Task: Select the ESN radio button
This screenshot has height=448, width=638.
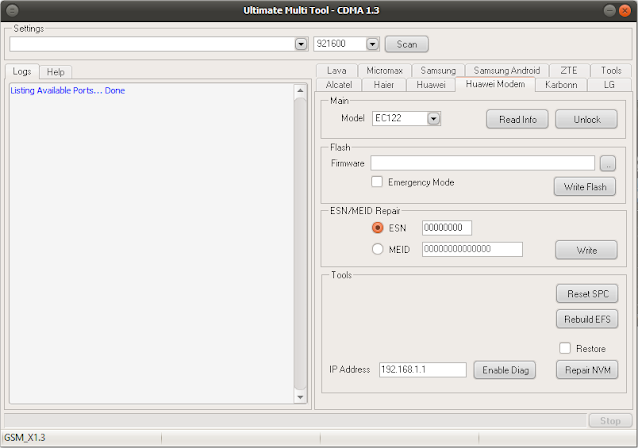Action: pyautogui.click(x=378, y=227)
